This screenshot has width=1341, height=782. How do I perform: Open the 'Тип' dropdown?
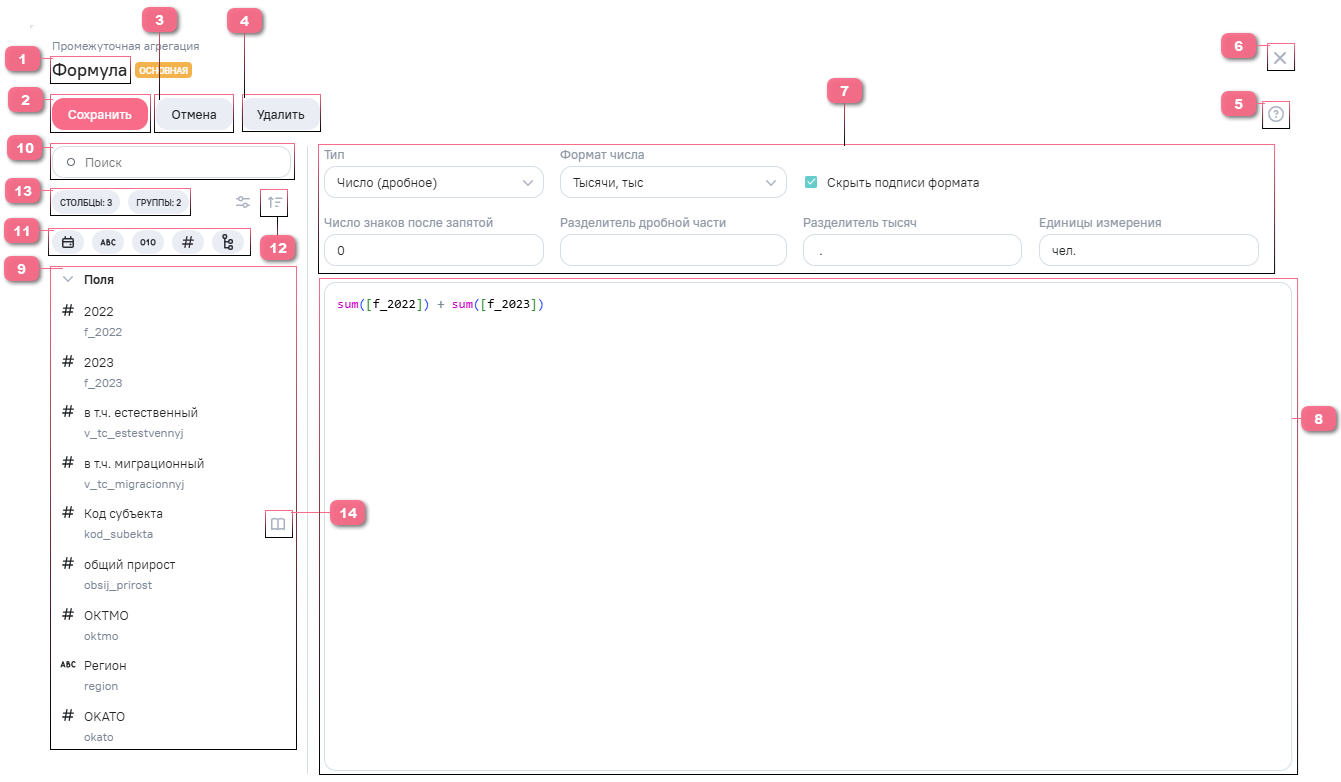pos(434,183)
